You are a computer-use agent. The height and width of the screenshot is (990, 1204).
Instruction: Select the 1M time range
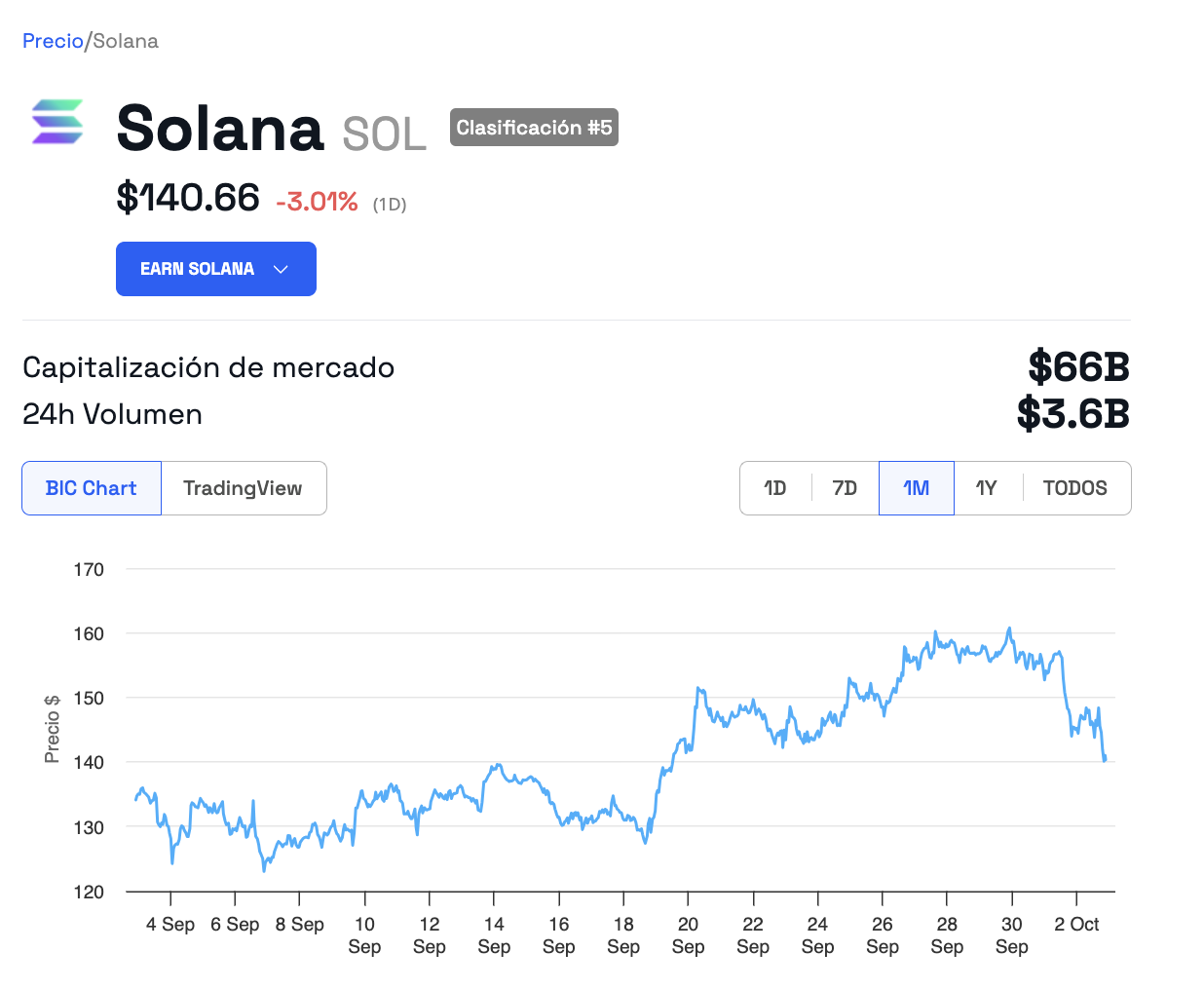[916, 488]
